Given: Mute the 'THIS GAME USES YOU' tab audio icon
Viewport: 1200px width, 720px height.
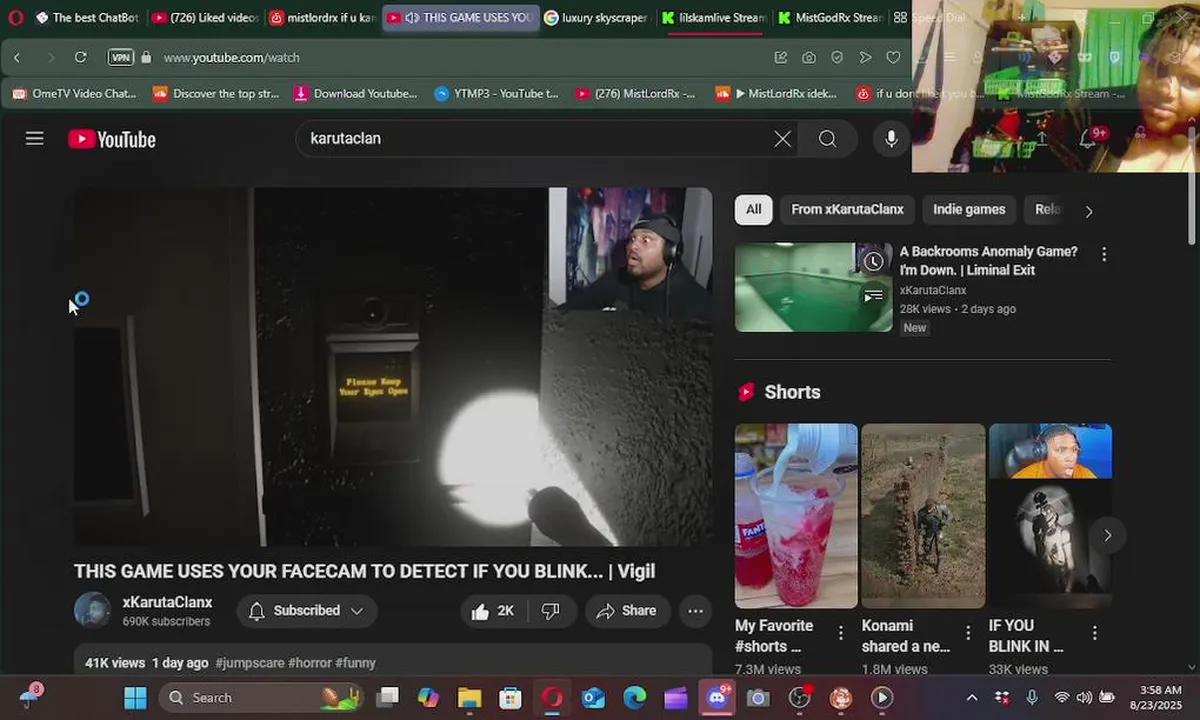Looking at the screenshot, I should [411, 18].
